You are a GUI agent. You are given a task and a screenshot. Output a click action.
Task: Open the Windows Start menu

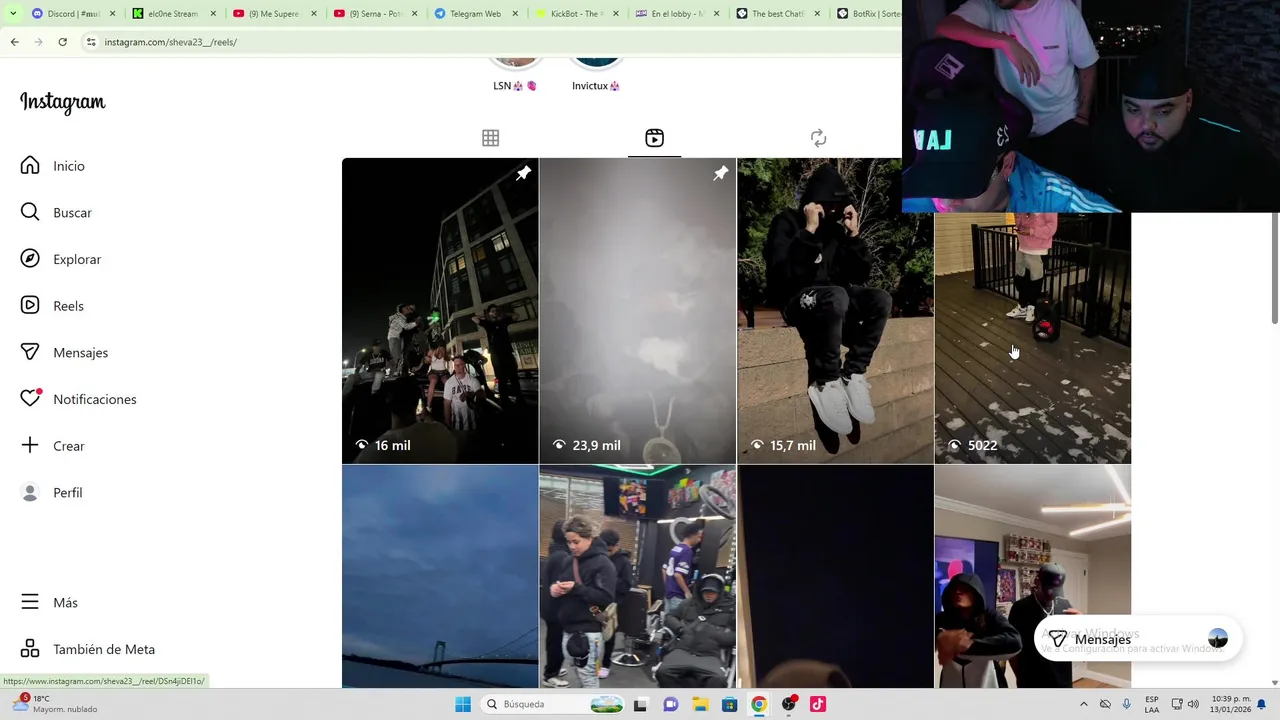[x=463, y=704]
